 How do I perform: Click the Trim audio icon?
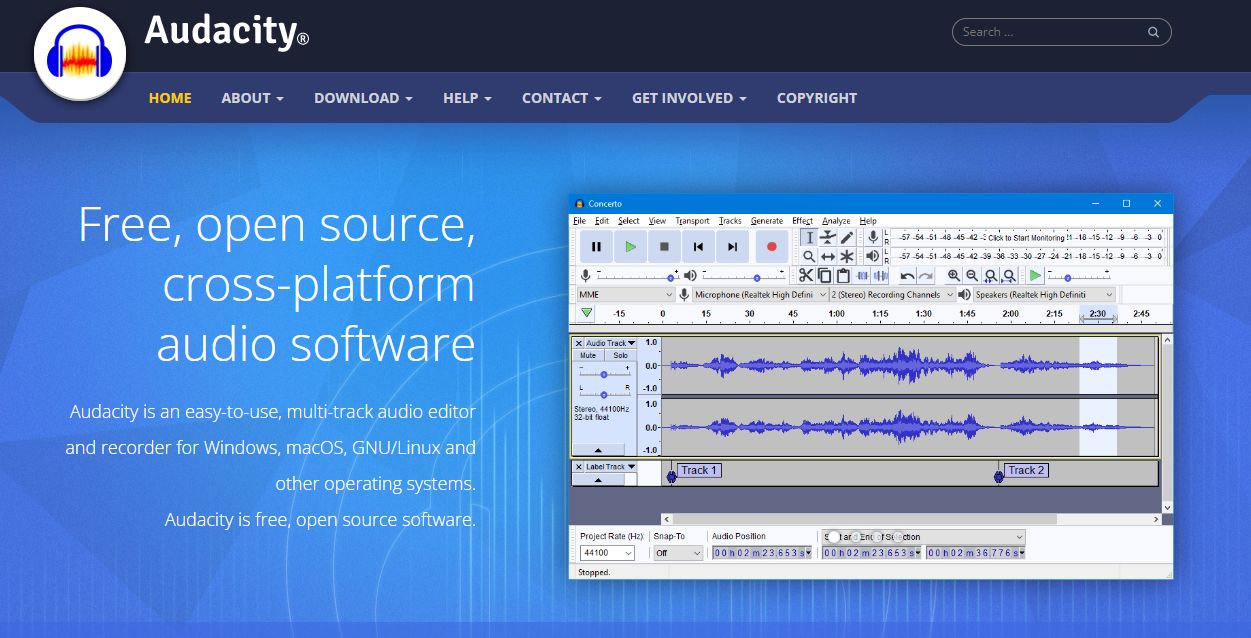tap(863, 275)
